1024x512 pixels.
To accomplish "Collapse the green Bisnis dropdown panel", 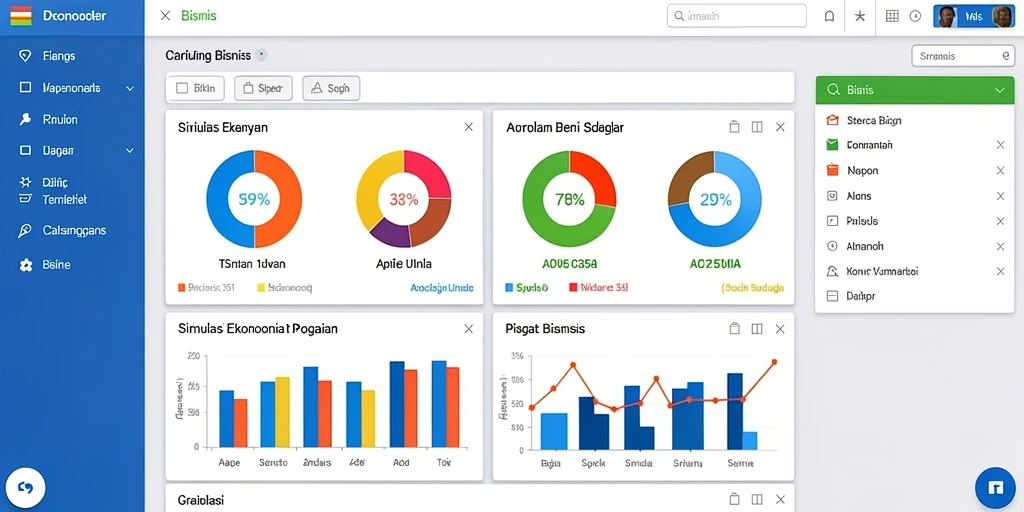I will [999, 90].
